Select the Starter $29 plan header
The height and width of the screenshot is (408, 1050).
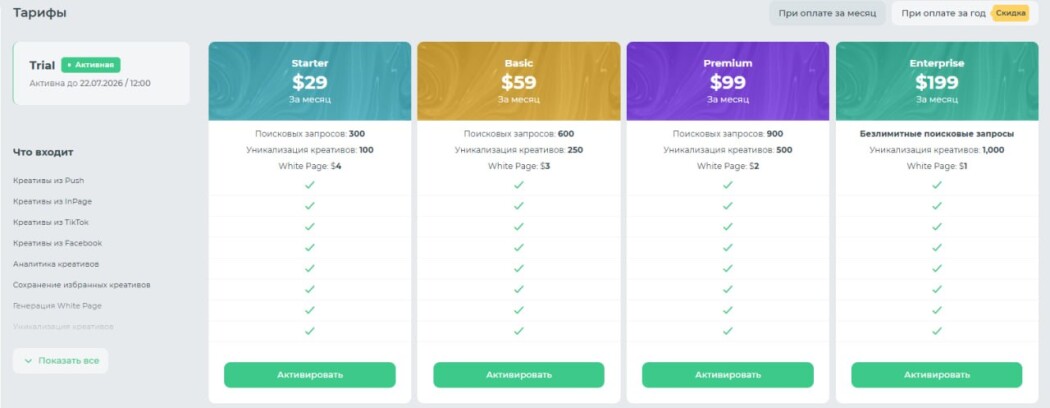309,81
